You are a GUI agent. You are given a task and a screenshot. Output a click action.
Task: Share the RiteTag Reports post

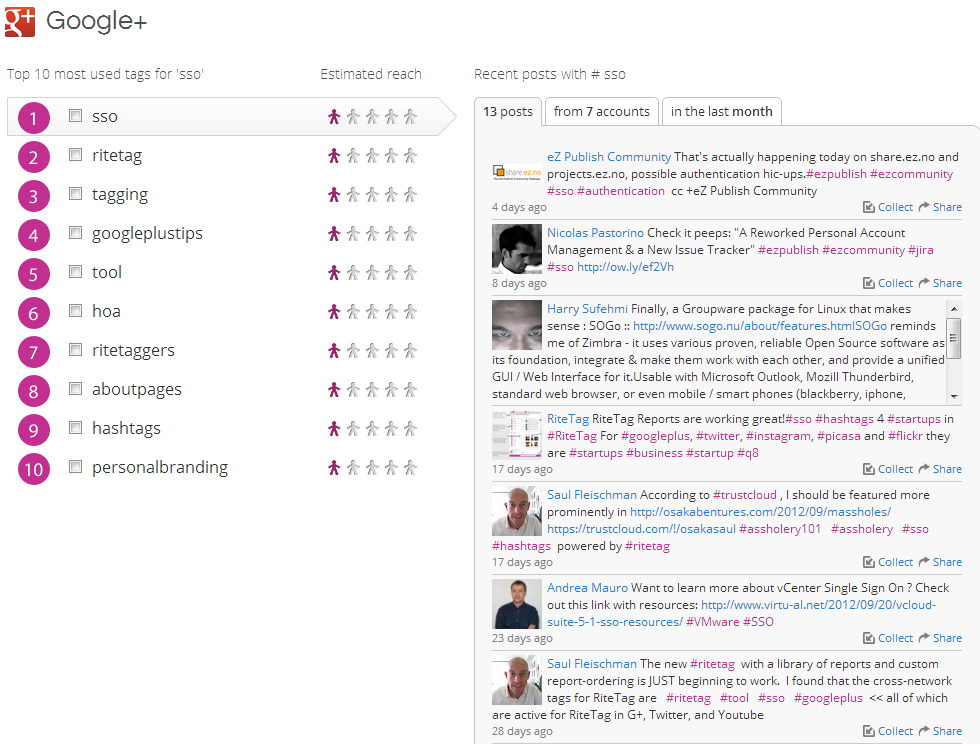940,469
